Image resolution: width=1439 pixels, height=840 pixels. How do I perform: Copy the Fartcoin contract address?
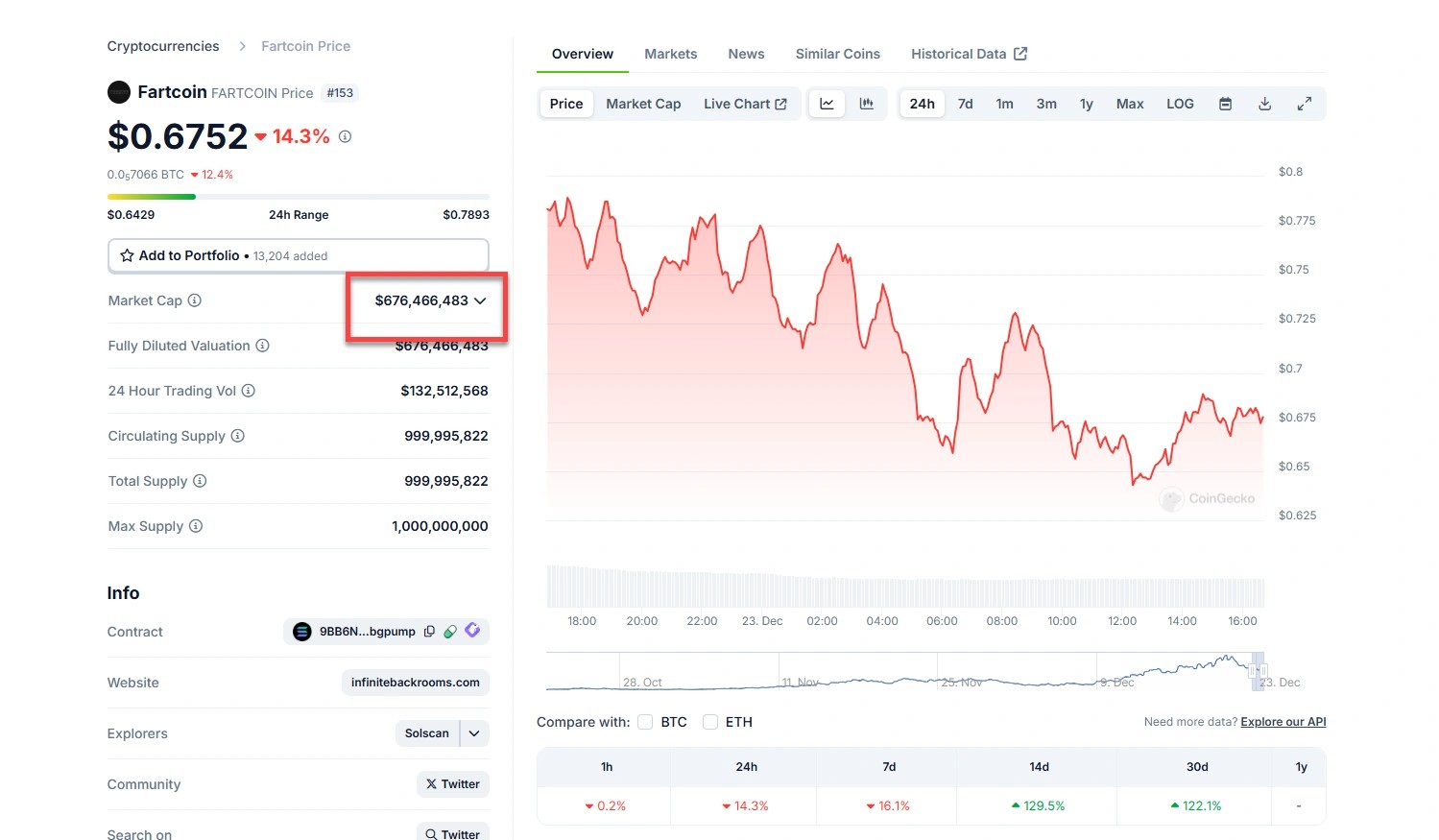pos(429,632)
